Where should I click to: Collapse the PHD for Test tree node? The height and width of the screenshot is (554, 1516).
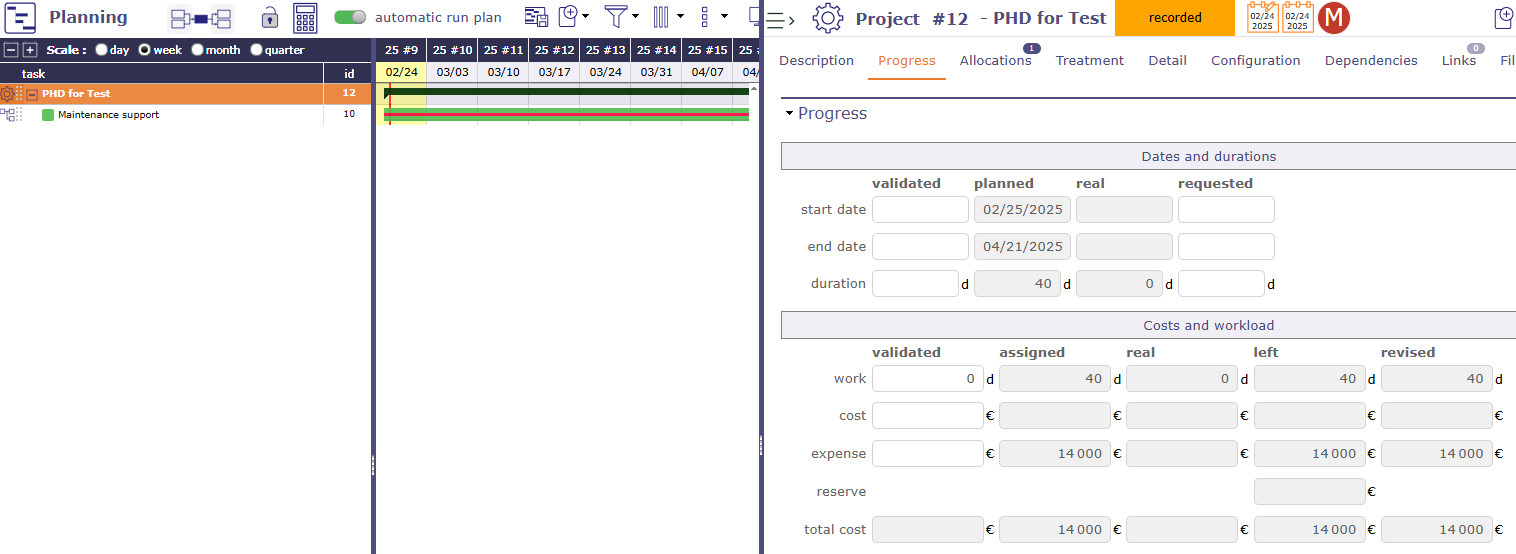point(32,94)
